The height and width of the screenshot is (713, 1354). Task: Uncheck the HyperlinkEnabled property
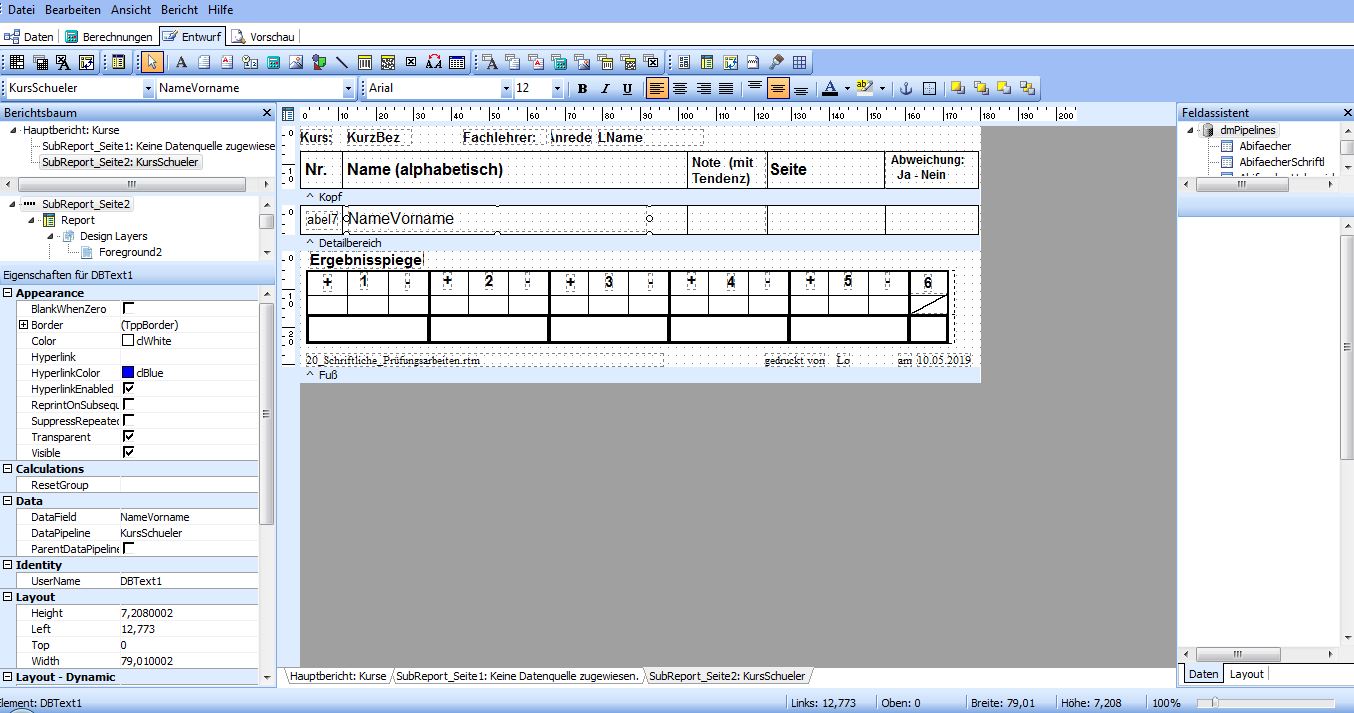pos(128,389)
